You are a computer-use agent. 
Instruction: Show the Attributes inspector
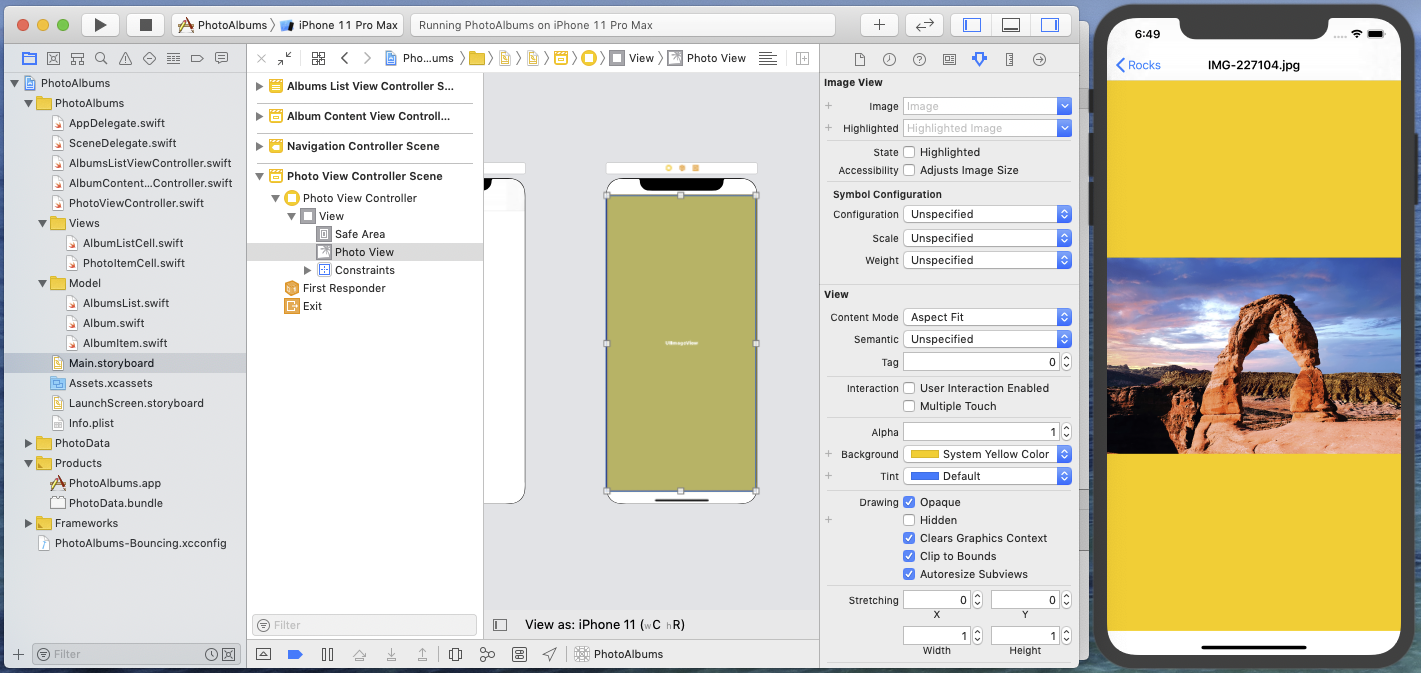click(x=979, y=59)
